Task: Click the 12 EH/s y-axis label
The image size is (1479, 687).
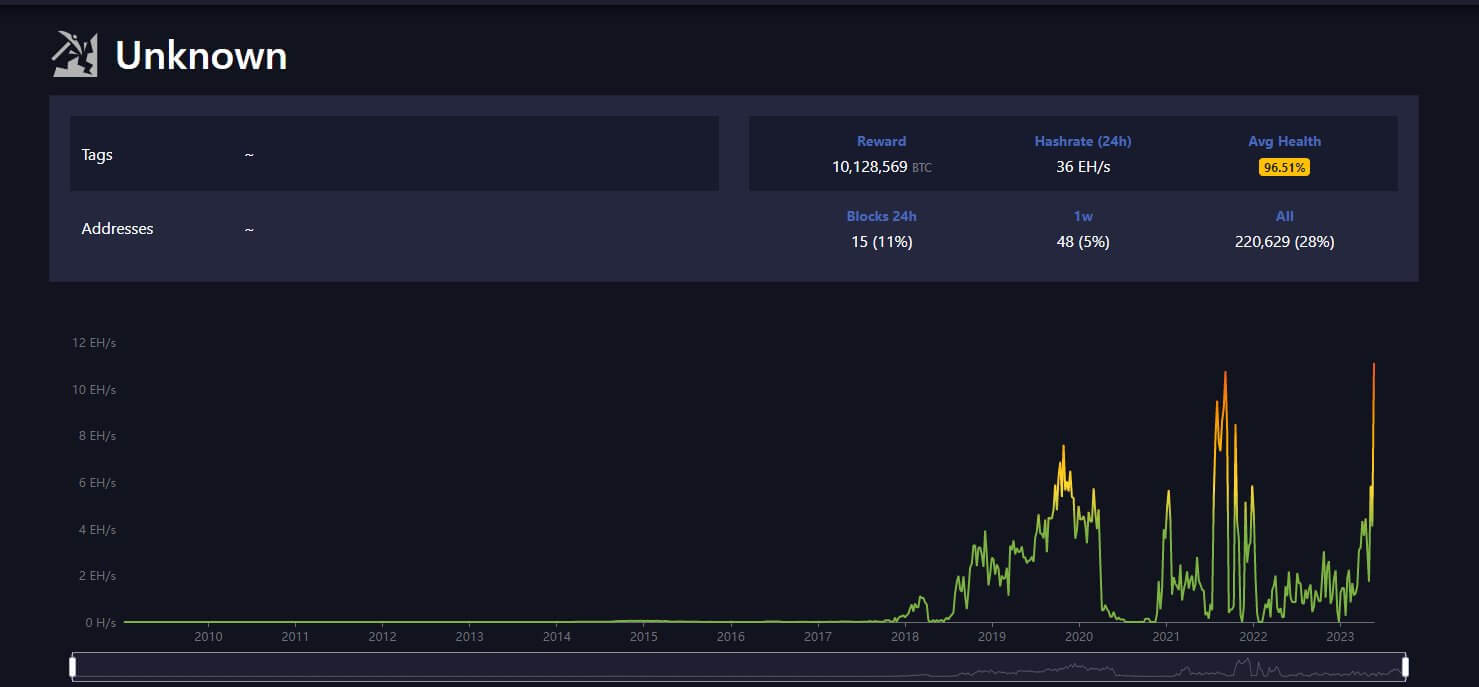Action: pyautogui.click(x=93, y=342)
